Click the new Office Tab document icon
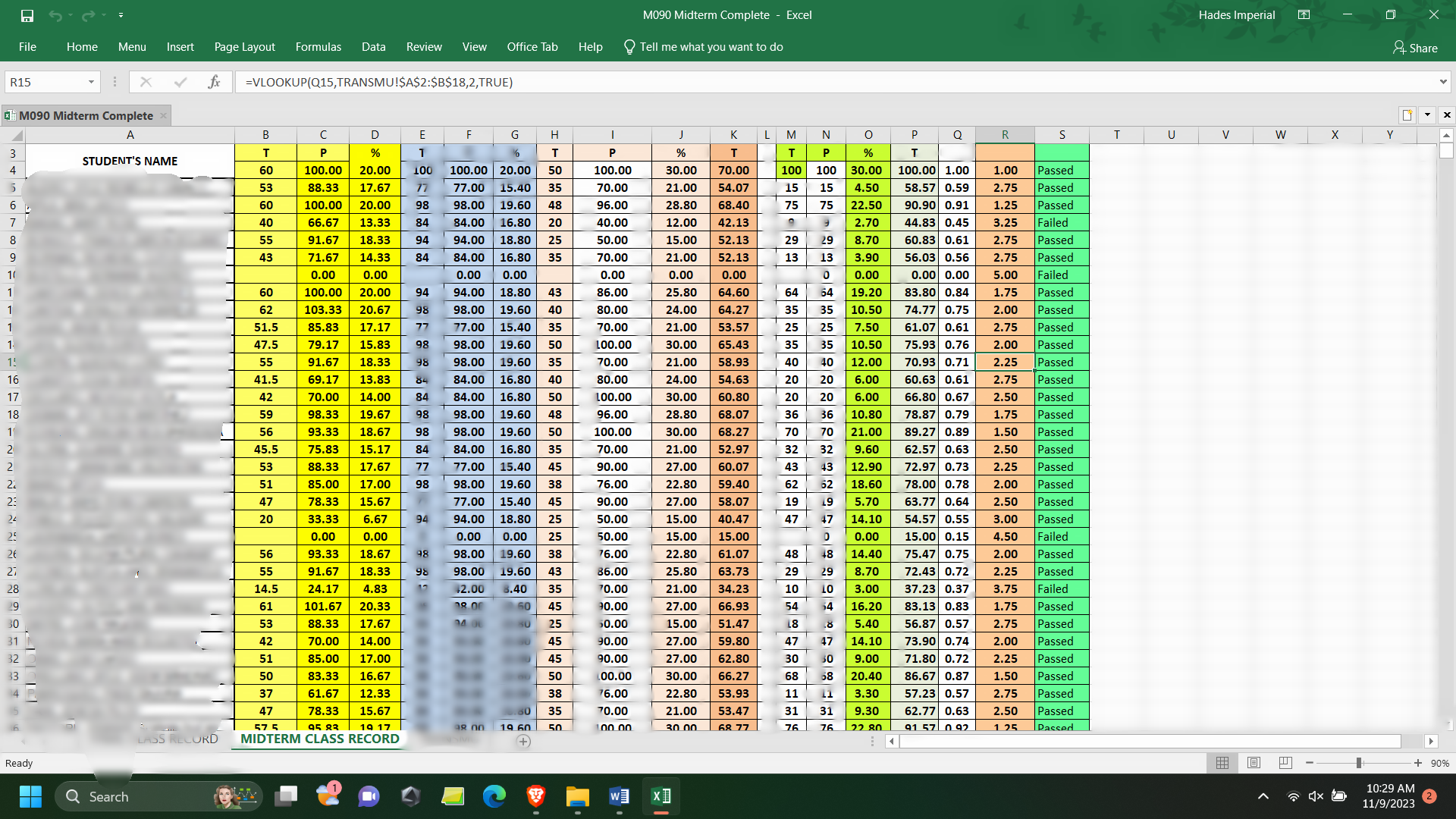The width and height of the screenshot is (1456, 819). coord(1407,115)
